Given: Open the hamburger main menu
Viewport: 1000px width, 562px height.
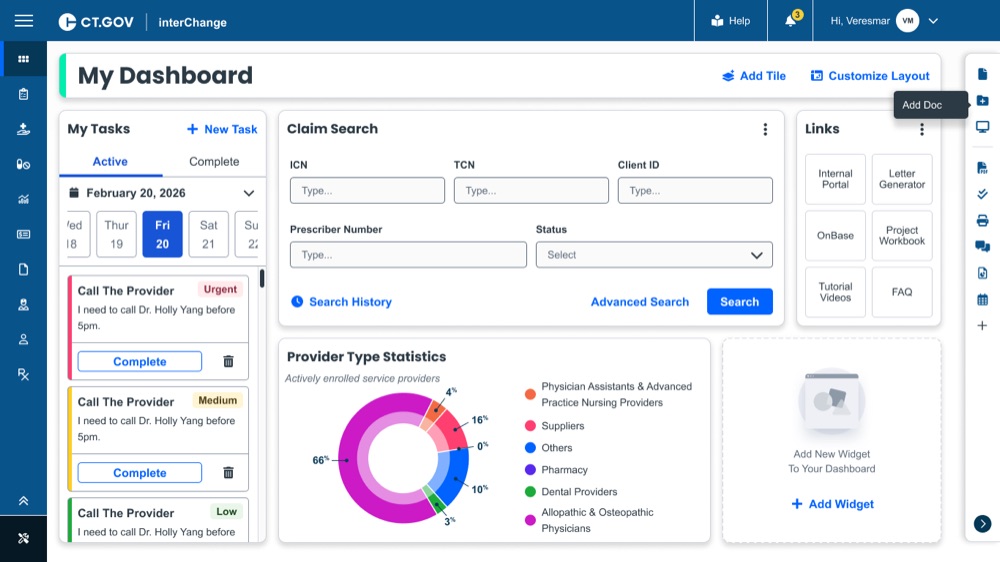Looking at the screenshot, I should tap(24, 21).
